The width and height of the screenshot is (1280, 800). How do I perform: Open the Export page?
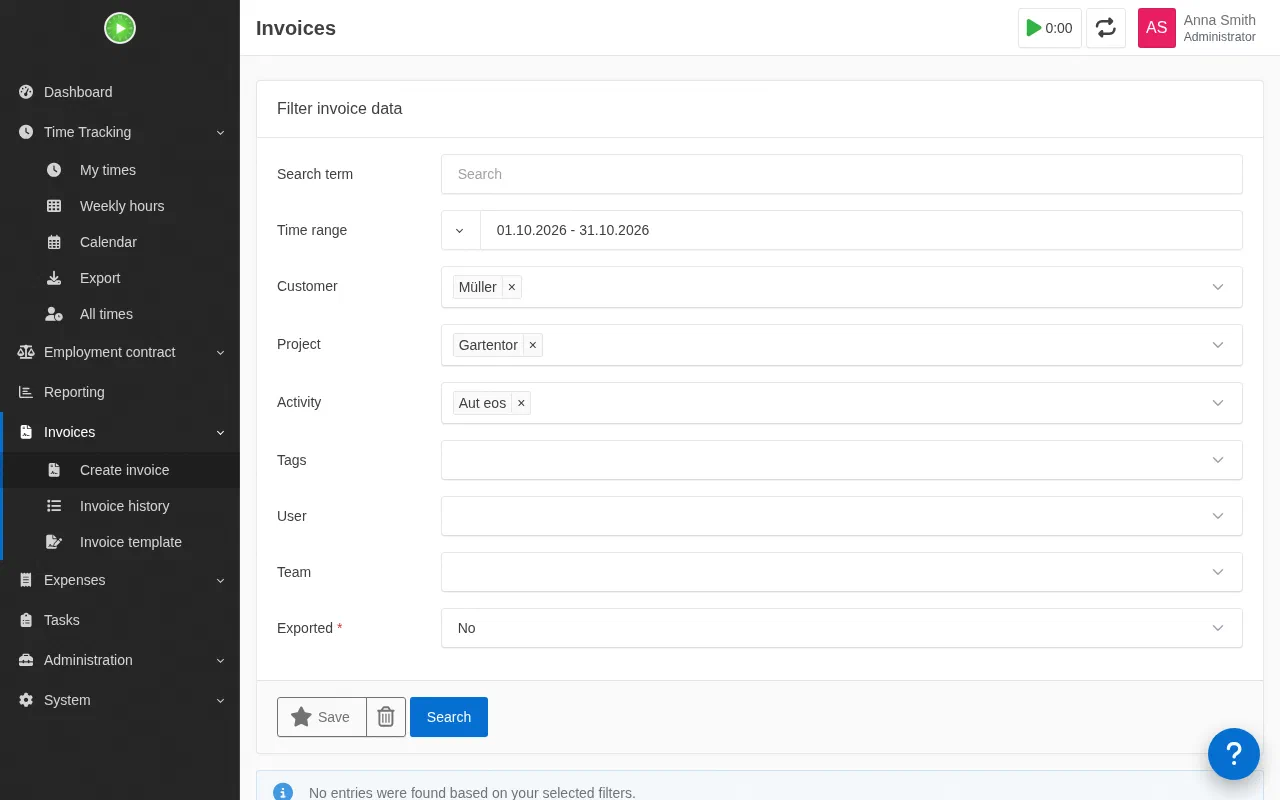pos(120,278)
